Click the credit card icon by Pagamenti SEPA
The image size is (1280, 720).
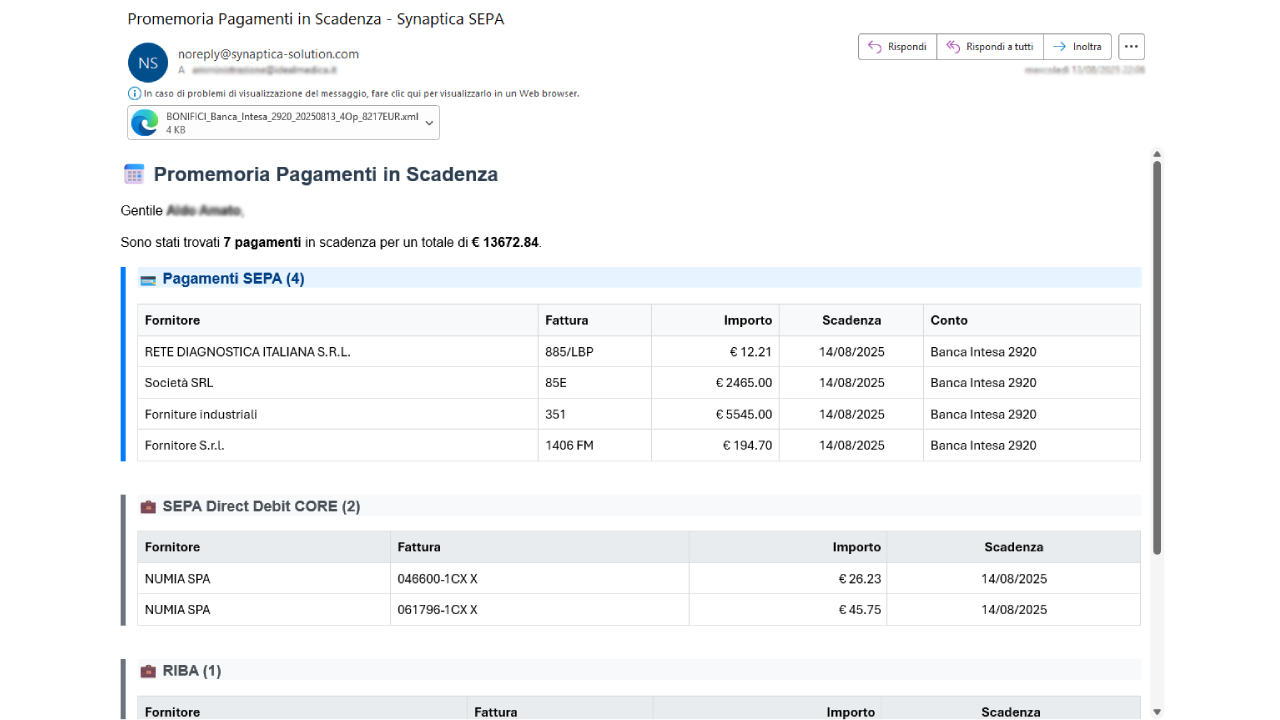coord(148,280)
